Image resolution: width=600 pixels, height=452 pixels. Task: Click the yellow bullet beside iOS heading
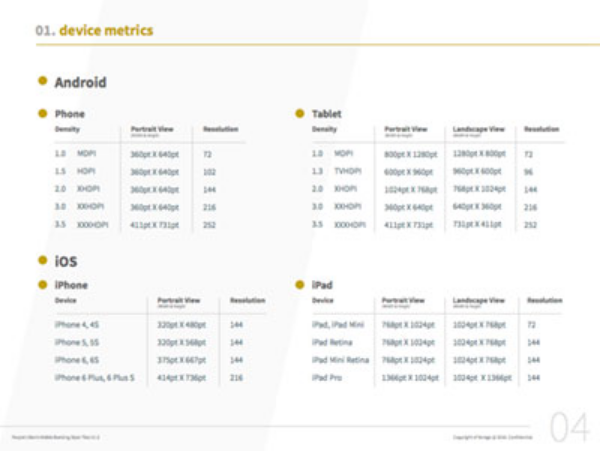tap(42, 260)
